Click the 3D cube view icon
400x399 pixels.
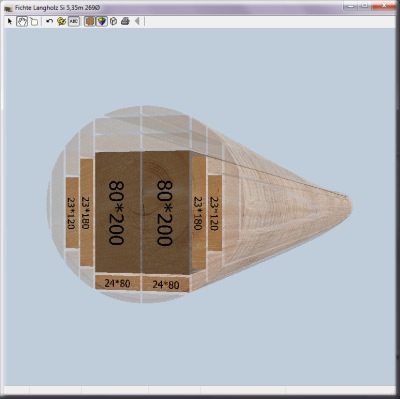(x=113, y=22)
